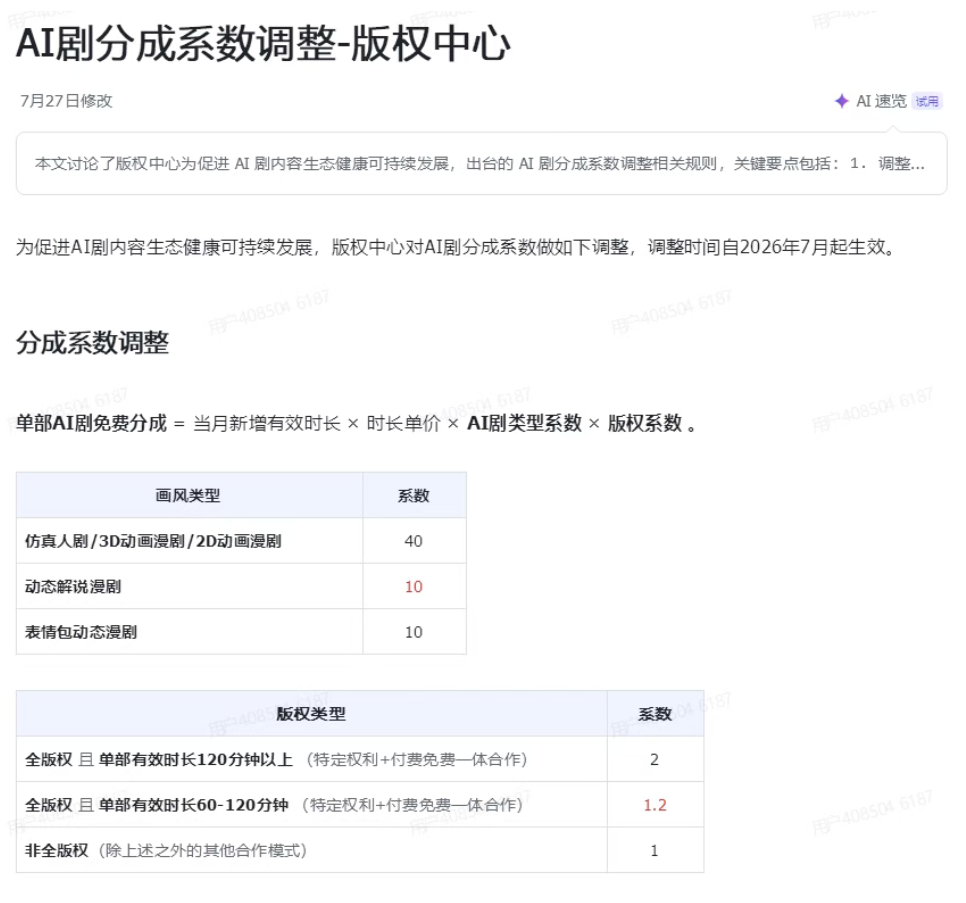Viewport: 966px width, 903px height.
Task: Click the document title AI剧分成系数调整-版权中心
Action: point(264,44)
